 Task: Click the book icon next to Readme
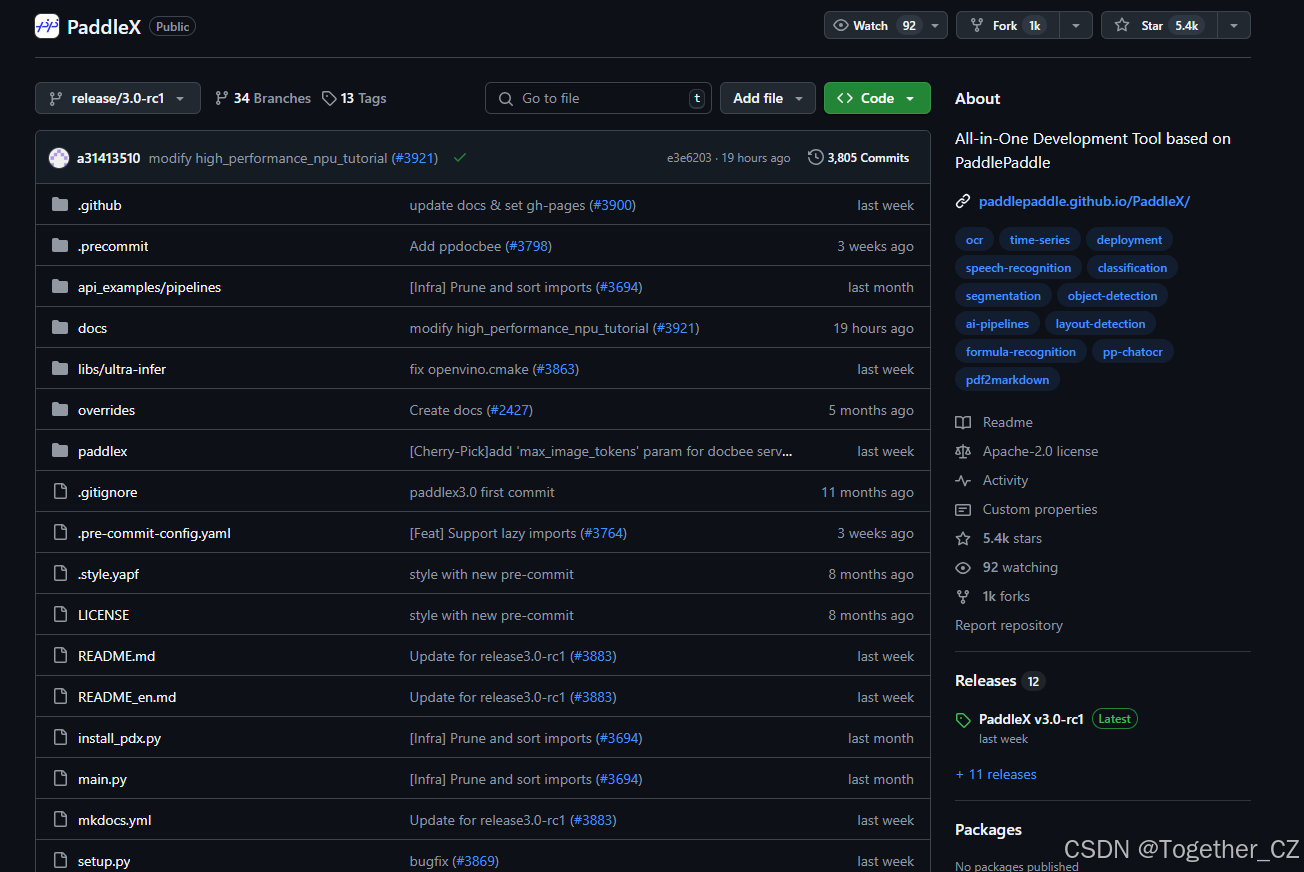[x=963, y=422]
